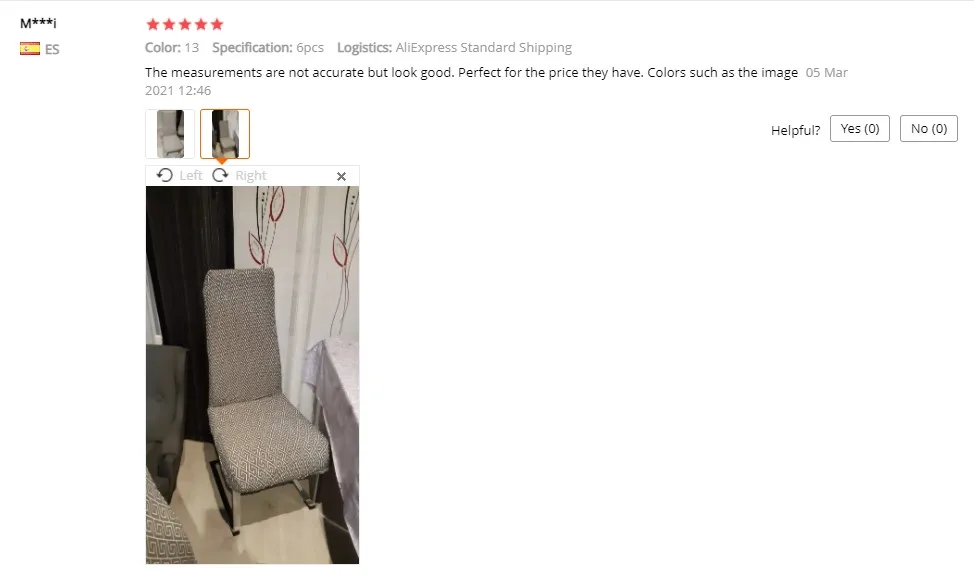Mark review helpful with Yes (0)

(x=860, y=129)
